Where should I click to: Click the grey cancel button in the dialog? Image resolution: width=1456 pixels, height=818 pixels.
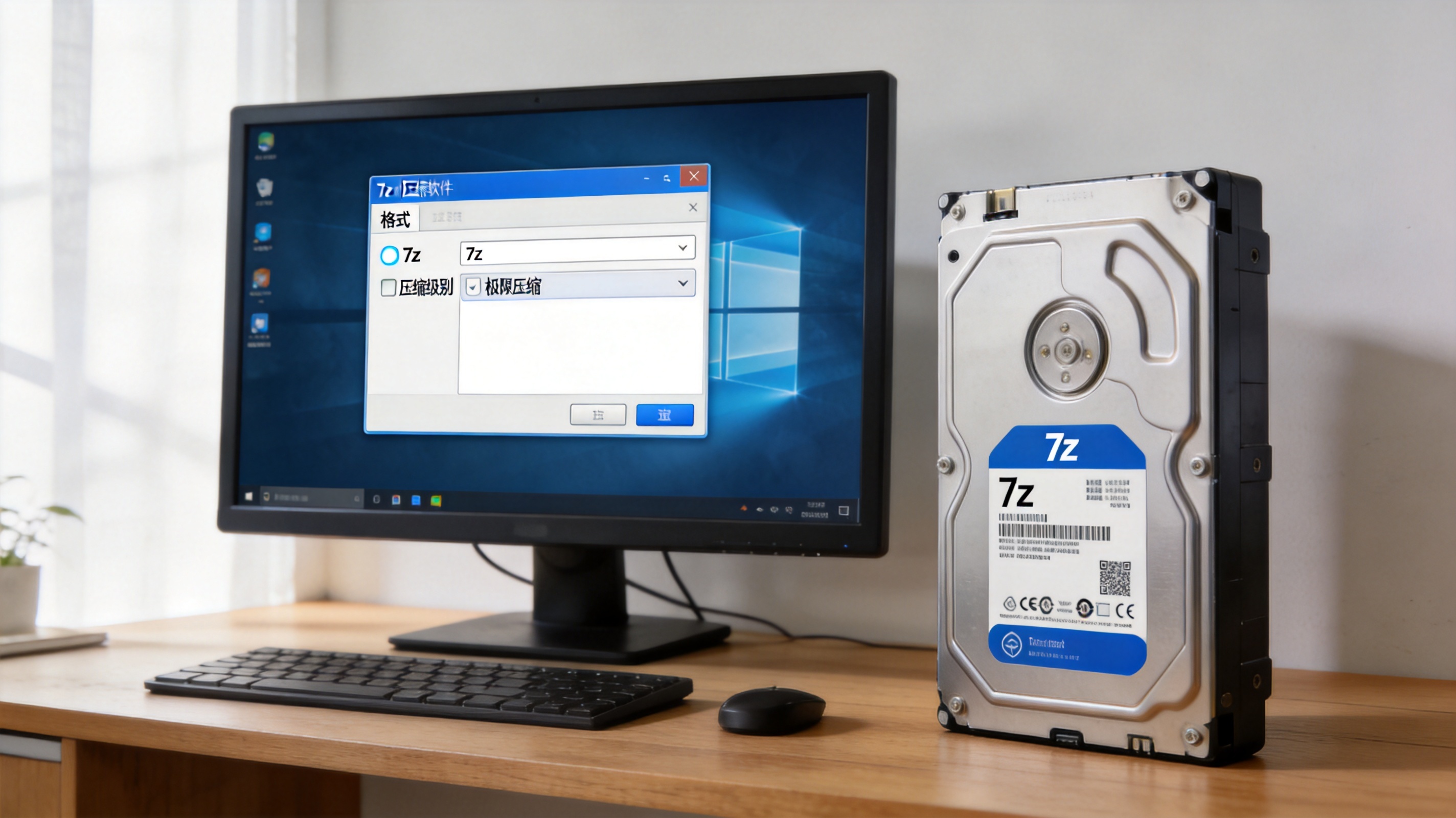click(x=598, y=415)
